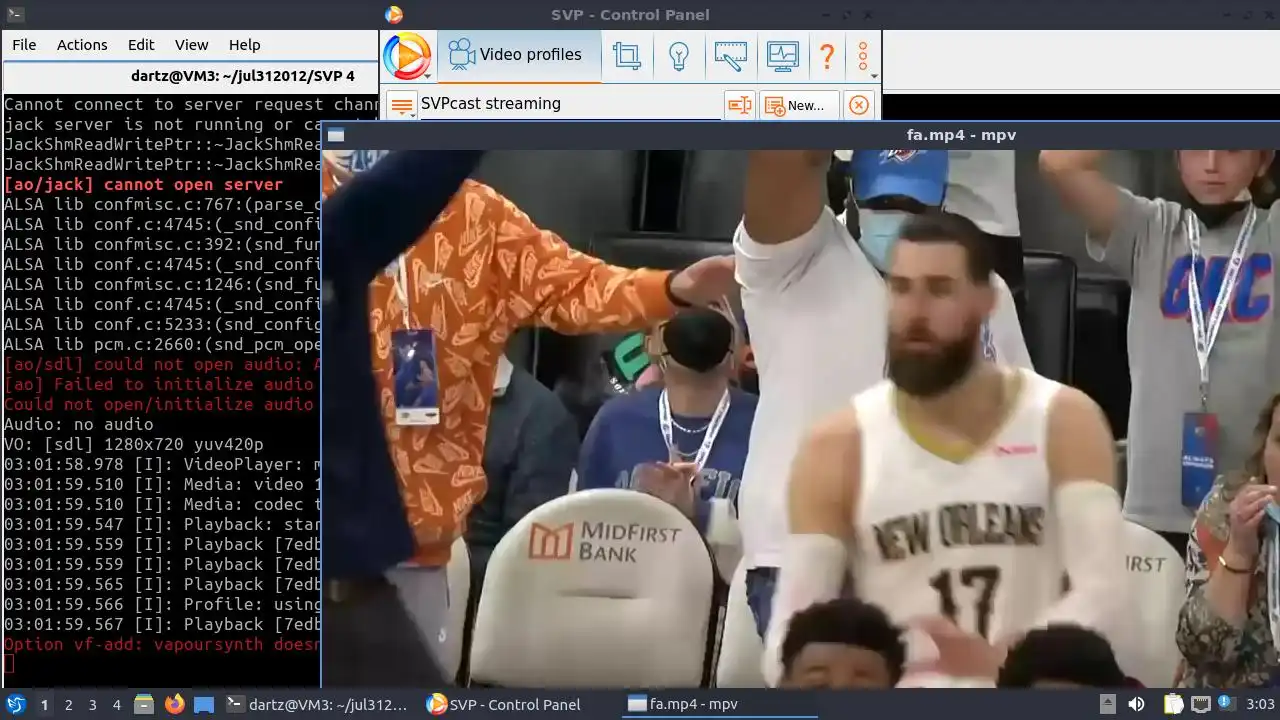
Task: Click the 'Option vf-add: vapoursynth' error line
Action: click(162, 644)
